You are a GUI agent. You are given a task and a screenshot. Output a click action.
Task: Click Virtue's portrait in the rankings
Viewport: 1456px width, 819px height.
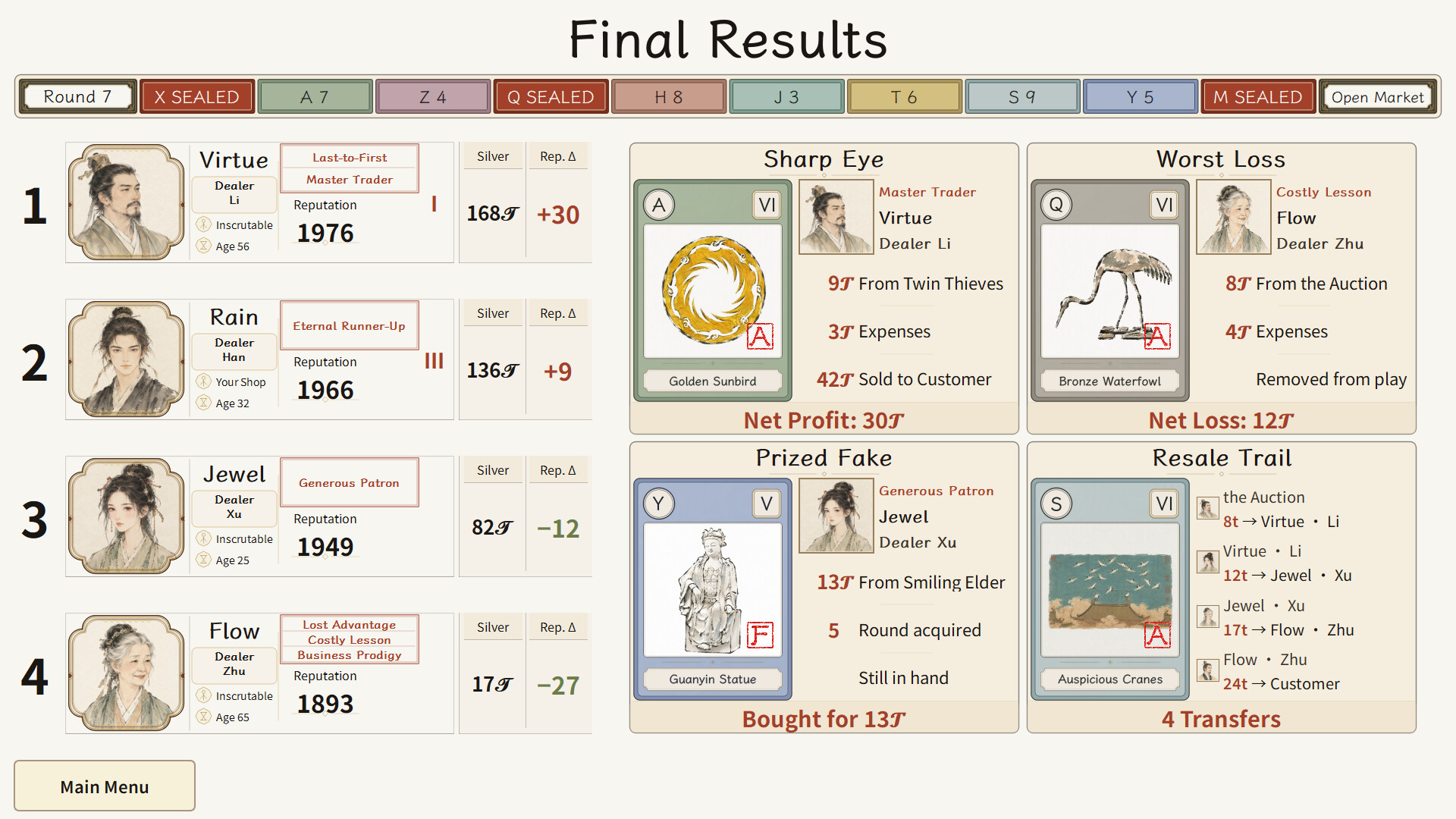(x=127, y=202)
